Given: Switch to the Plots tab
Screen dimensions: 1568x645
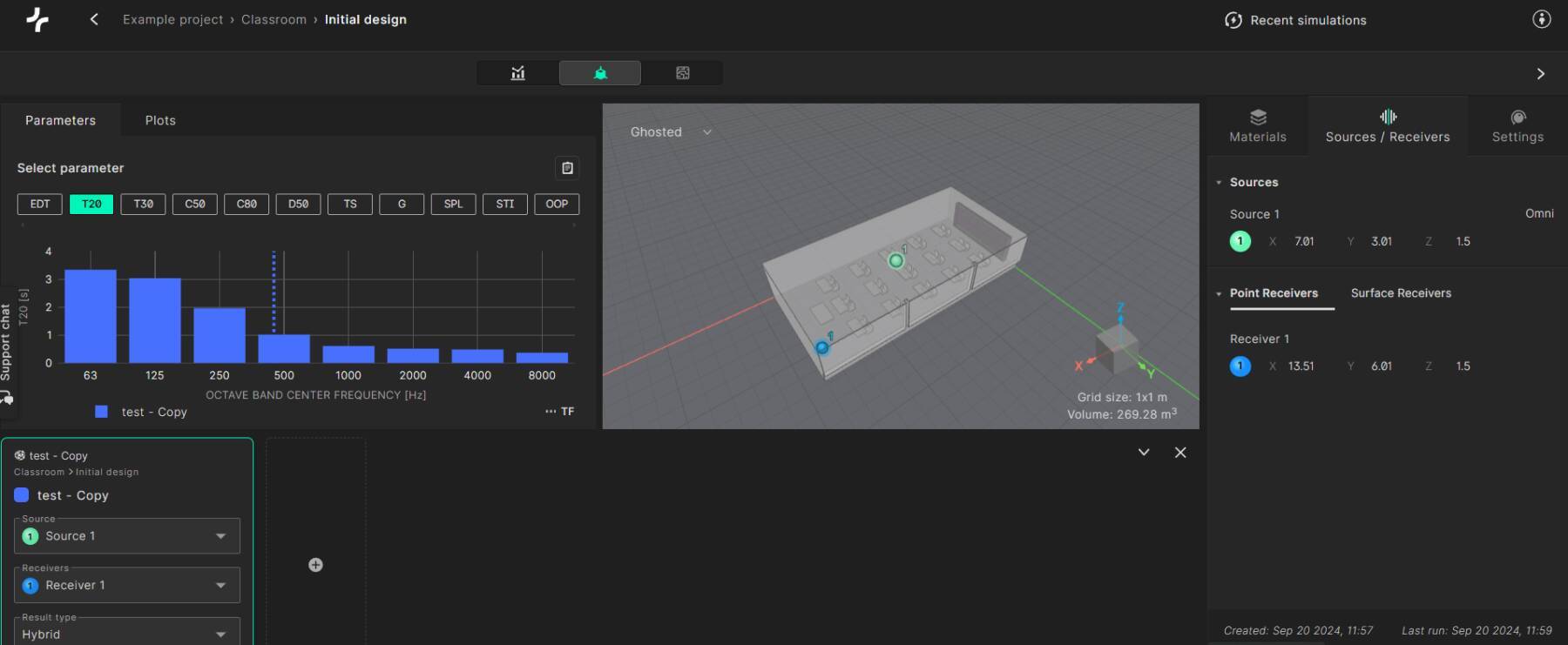Looking at the screenshot, I should pyautogui.click(x=160, y=120).
